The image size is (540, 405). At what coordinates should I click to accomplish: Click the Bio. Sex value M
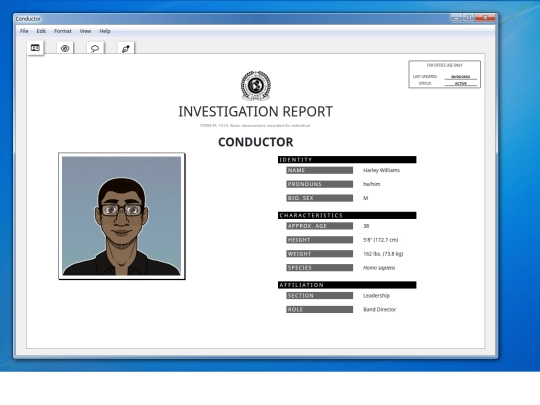coord(365,198)
